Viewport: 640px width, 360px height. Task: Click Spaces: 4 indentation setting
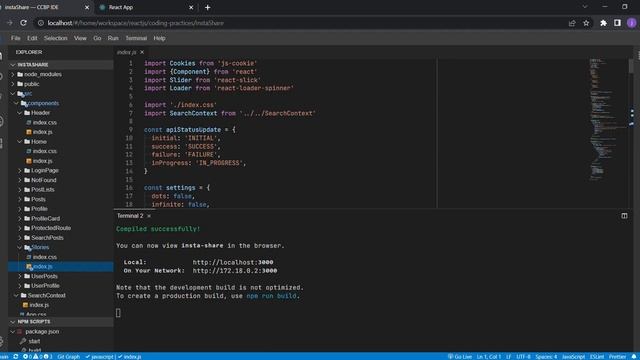point(546,357)
